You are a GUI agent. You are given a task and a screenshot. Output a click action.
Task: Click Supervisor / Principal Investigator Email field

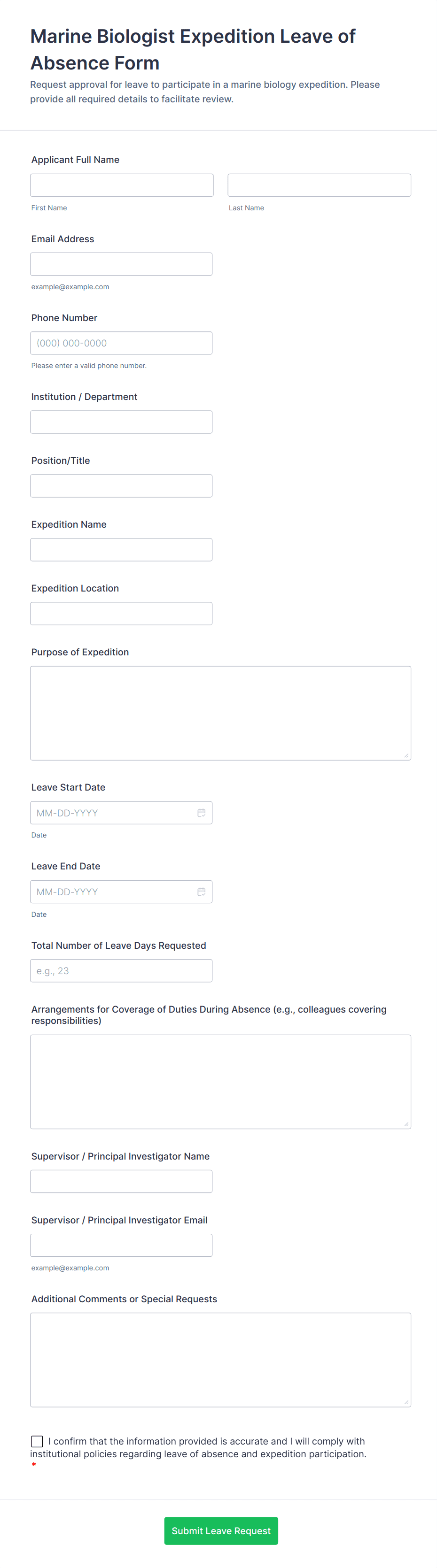coord(121,1245)
